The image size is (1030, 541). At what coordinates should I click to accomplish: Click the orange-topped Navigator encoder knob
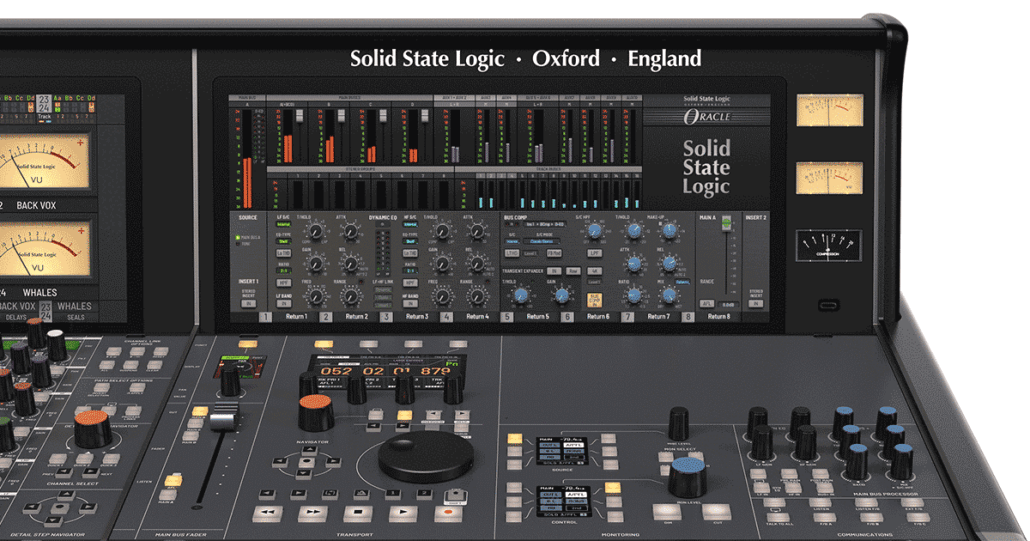[316, 412]
